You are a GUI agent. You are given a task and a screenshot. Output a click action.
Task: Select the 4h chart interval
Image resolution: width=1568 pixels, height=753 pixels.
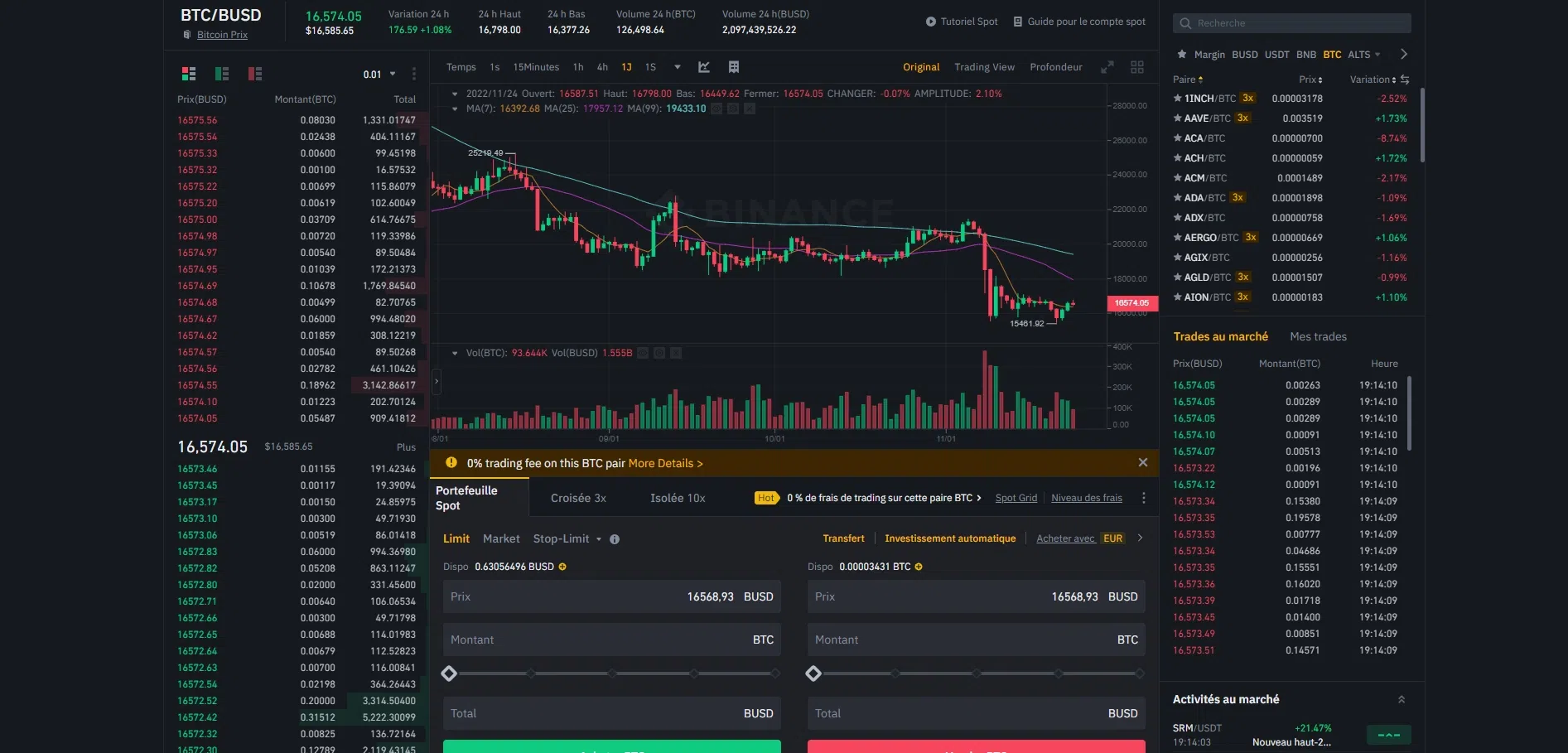[602, 67]
